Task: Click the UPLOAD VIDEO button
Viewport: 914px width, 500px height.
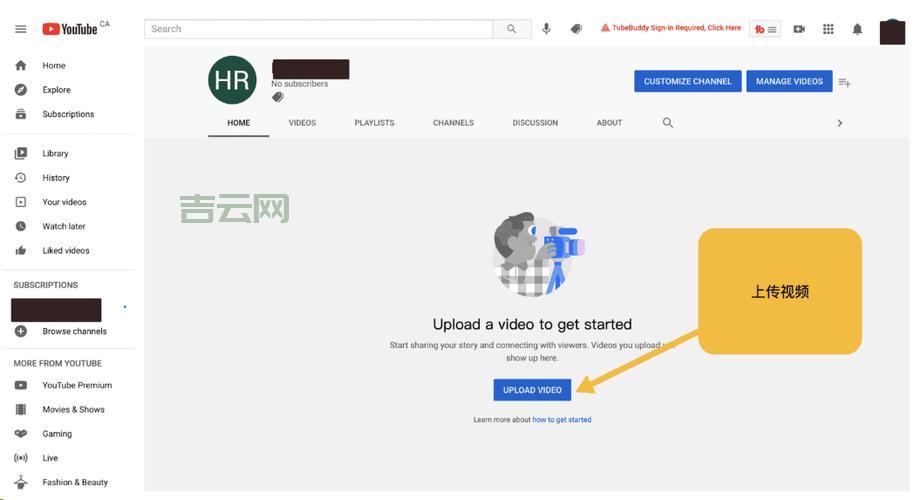Action: point(532,390)
